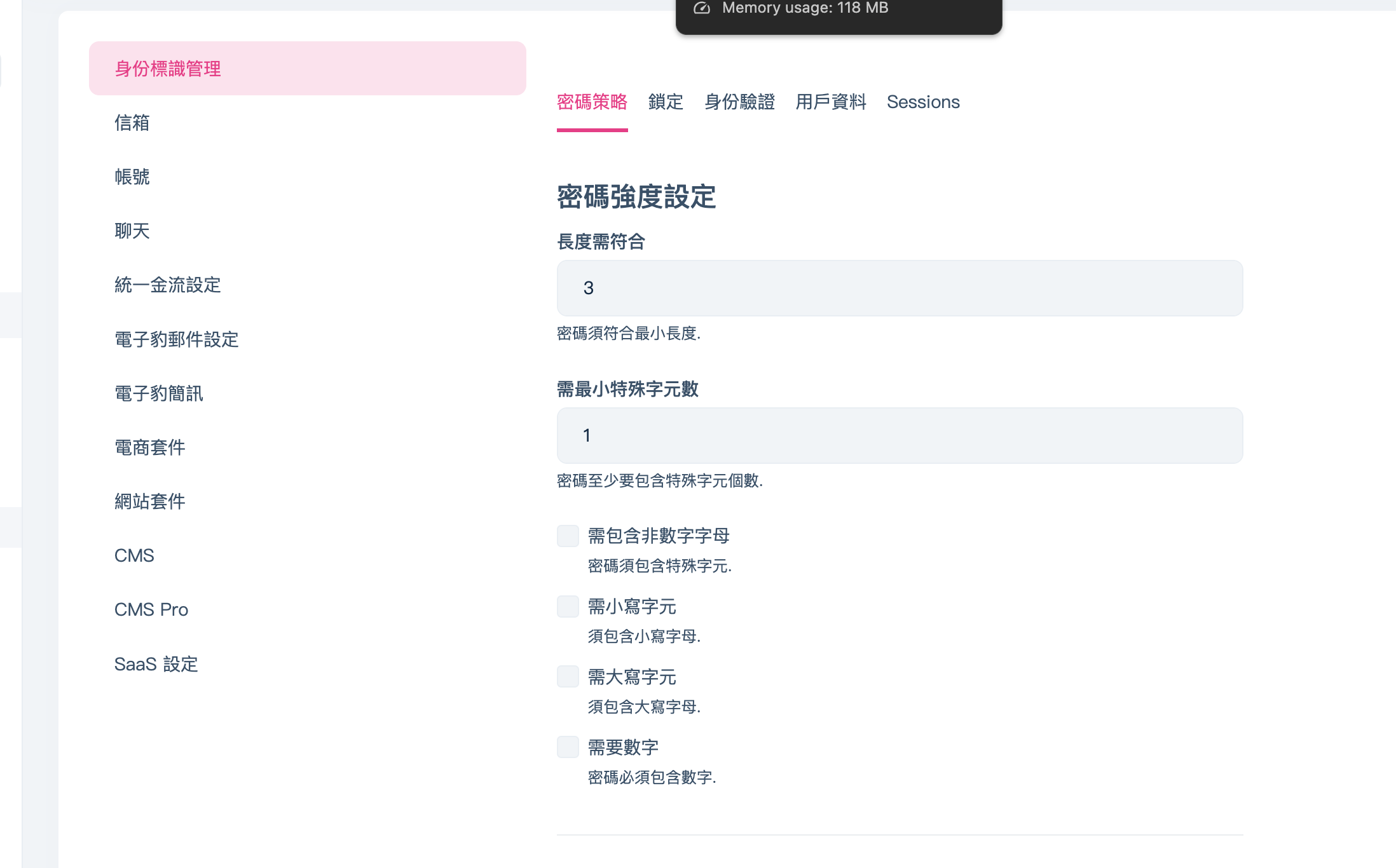Open 電子豹郵件設定 settings
The width and height of the screenshot is (1396, 868).
pos(177,339)
